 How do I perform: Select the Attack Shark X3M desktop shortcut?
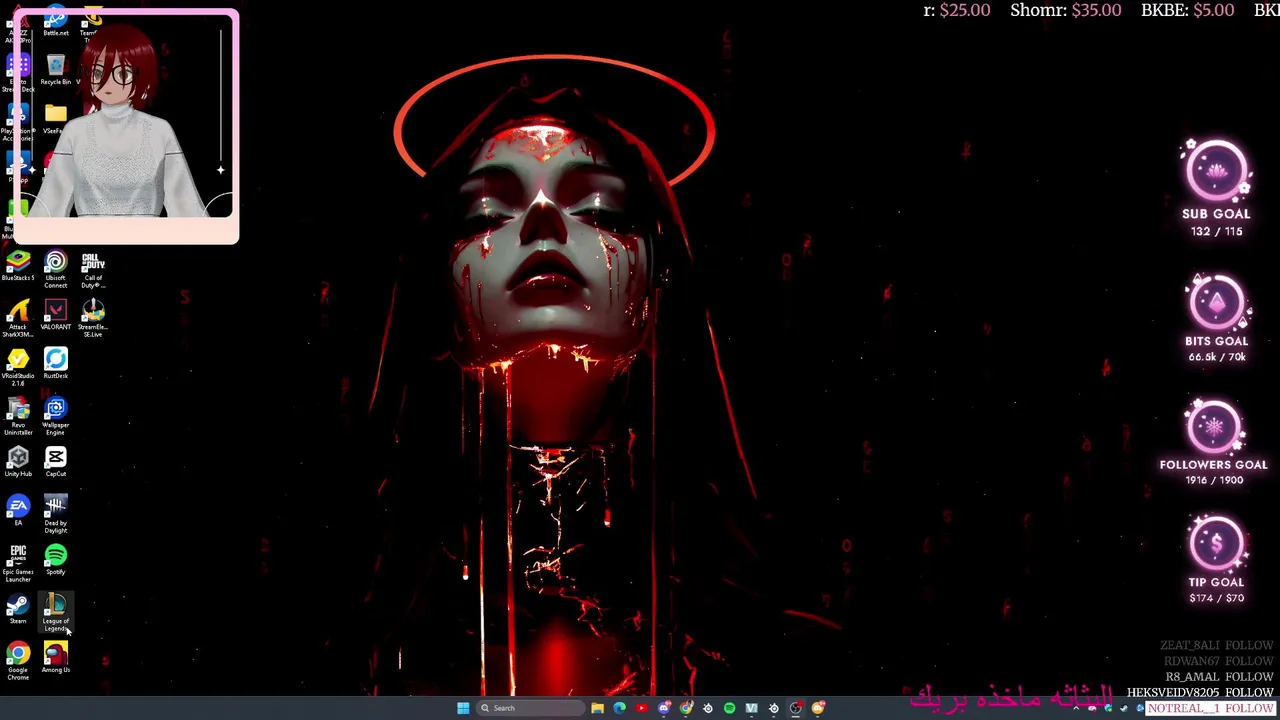[18, 319]
